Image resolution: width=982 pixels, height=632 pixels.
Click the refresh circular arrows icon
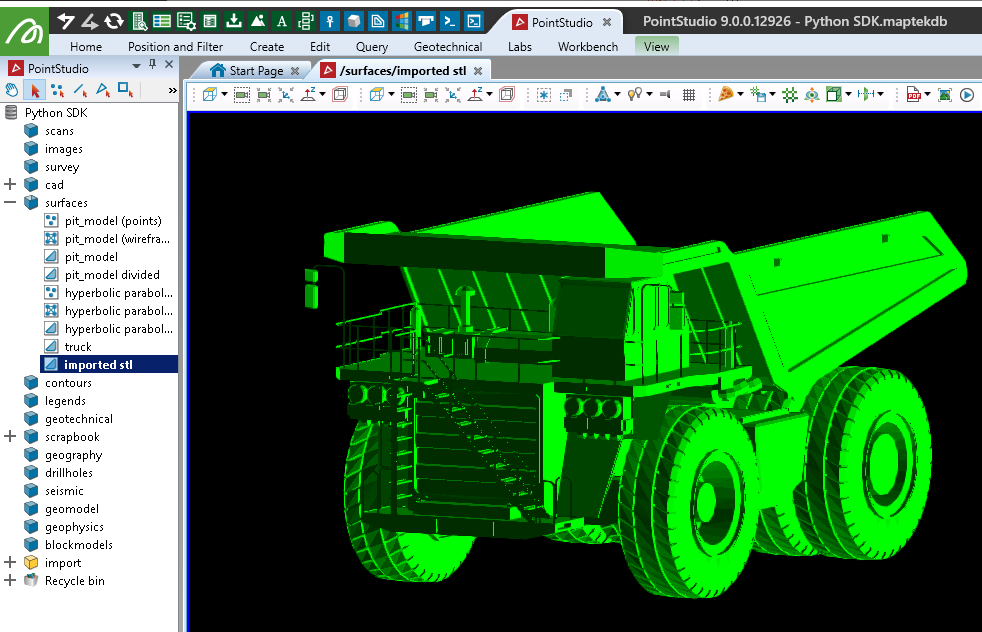point(114,20)
